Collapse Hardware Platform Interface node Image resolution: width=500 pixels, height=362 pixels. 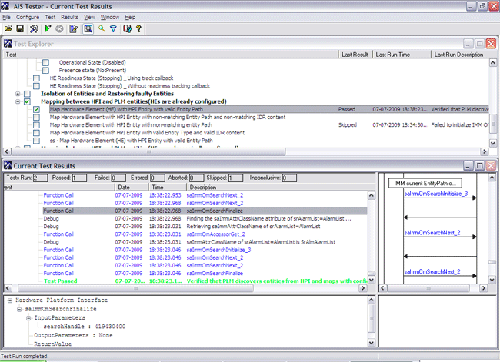[x=10, y=300]
